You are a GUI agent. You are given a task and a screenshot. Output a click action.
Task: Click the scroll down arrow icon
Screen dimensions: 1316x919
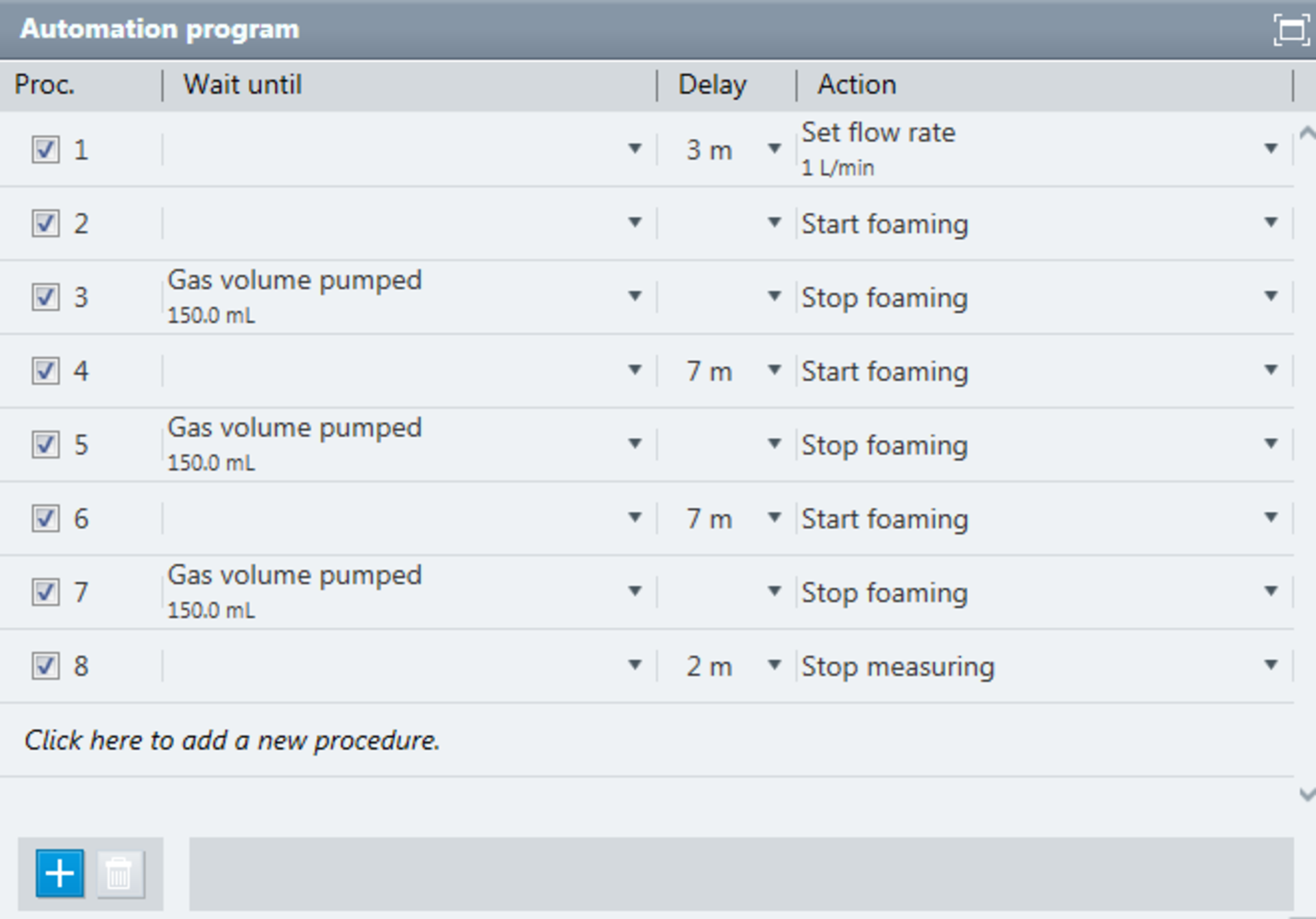(x=1307, y=794)
